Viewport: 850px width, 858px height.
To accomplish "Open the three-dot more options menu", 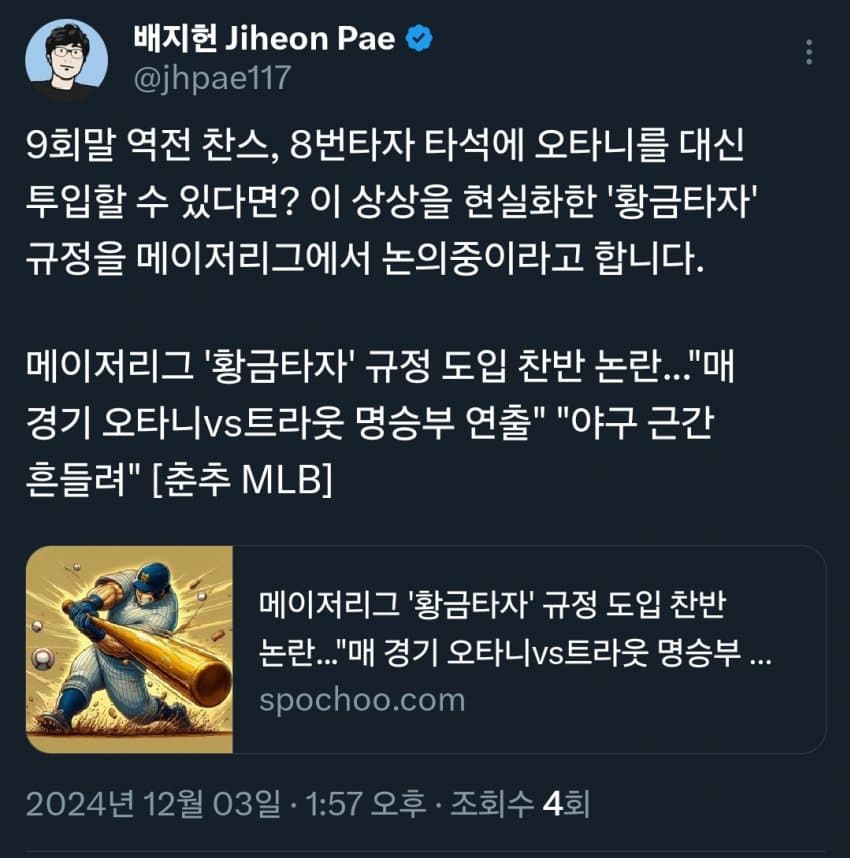I will (x=809, y=53).
